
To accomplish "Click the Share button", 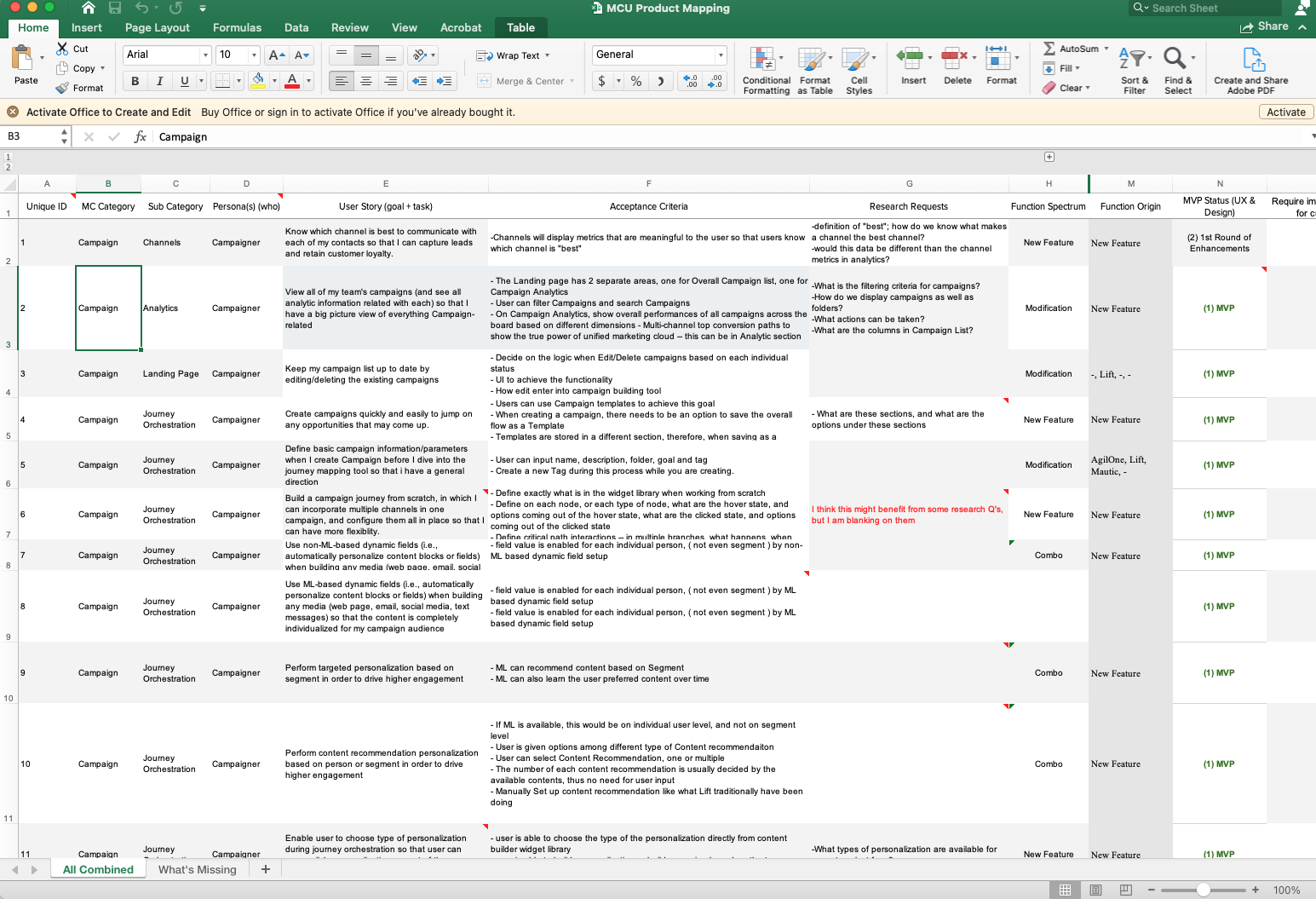I will point(1265,26).
